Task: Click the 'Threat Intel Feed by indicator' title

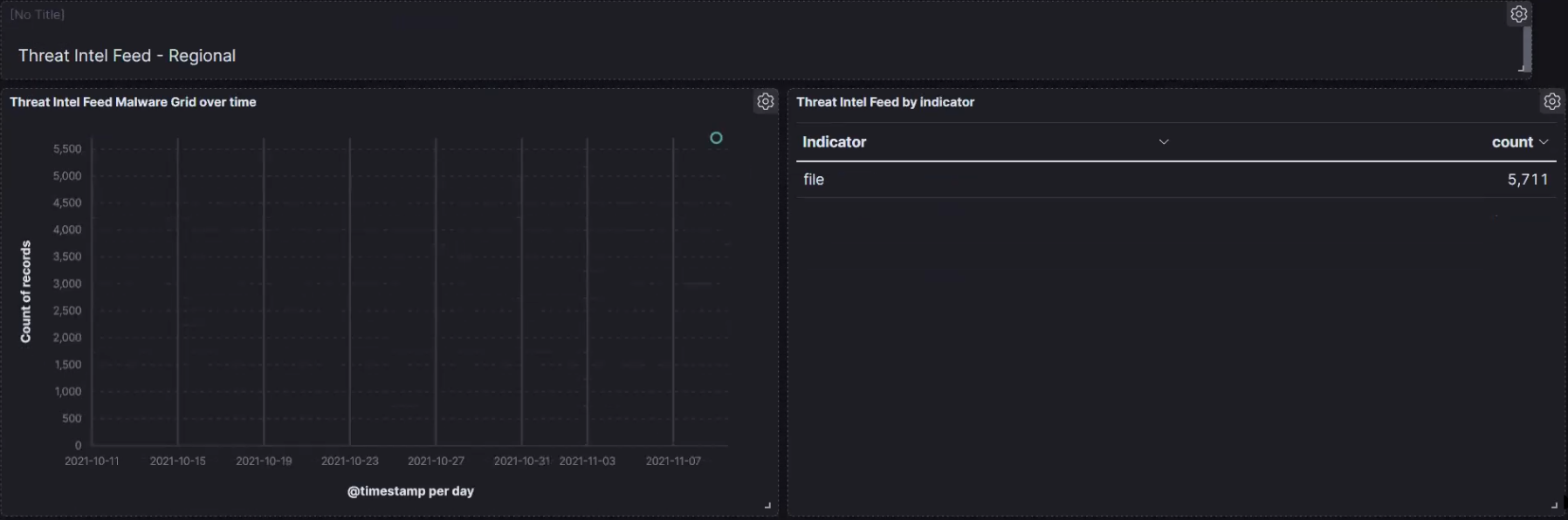Action: pyautogui.click(x=885, y=102)
